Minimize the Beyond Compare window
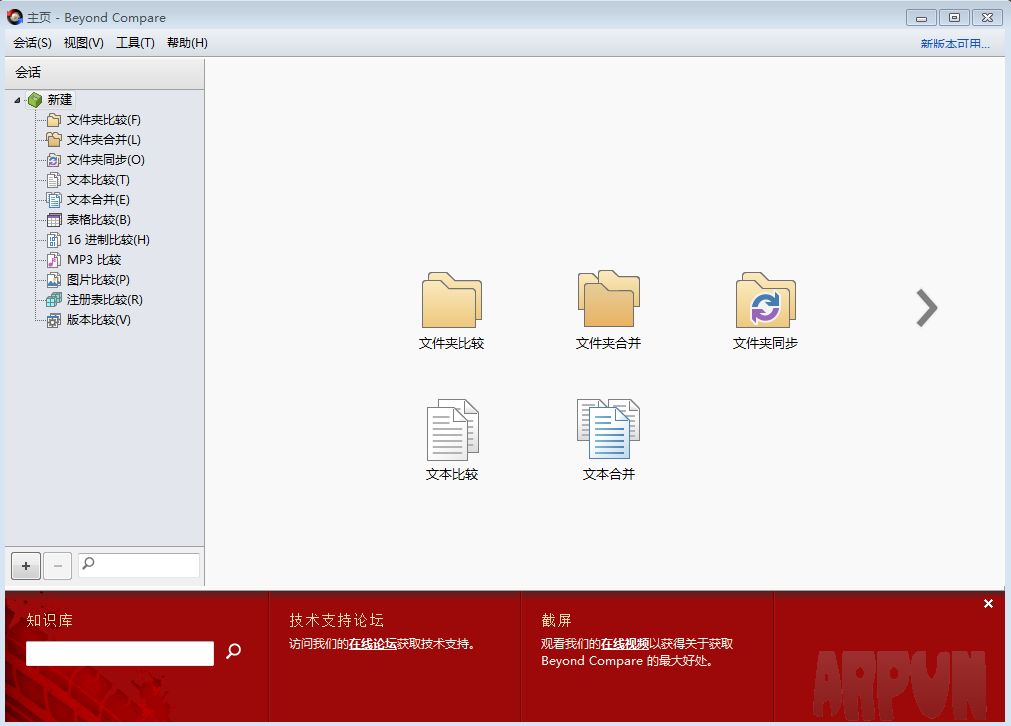Viewport: 1011px width, 726px height. pyautogui.click(x=921, y=18)
